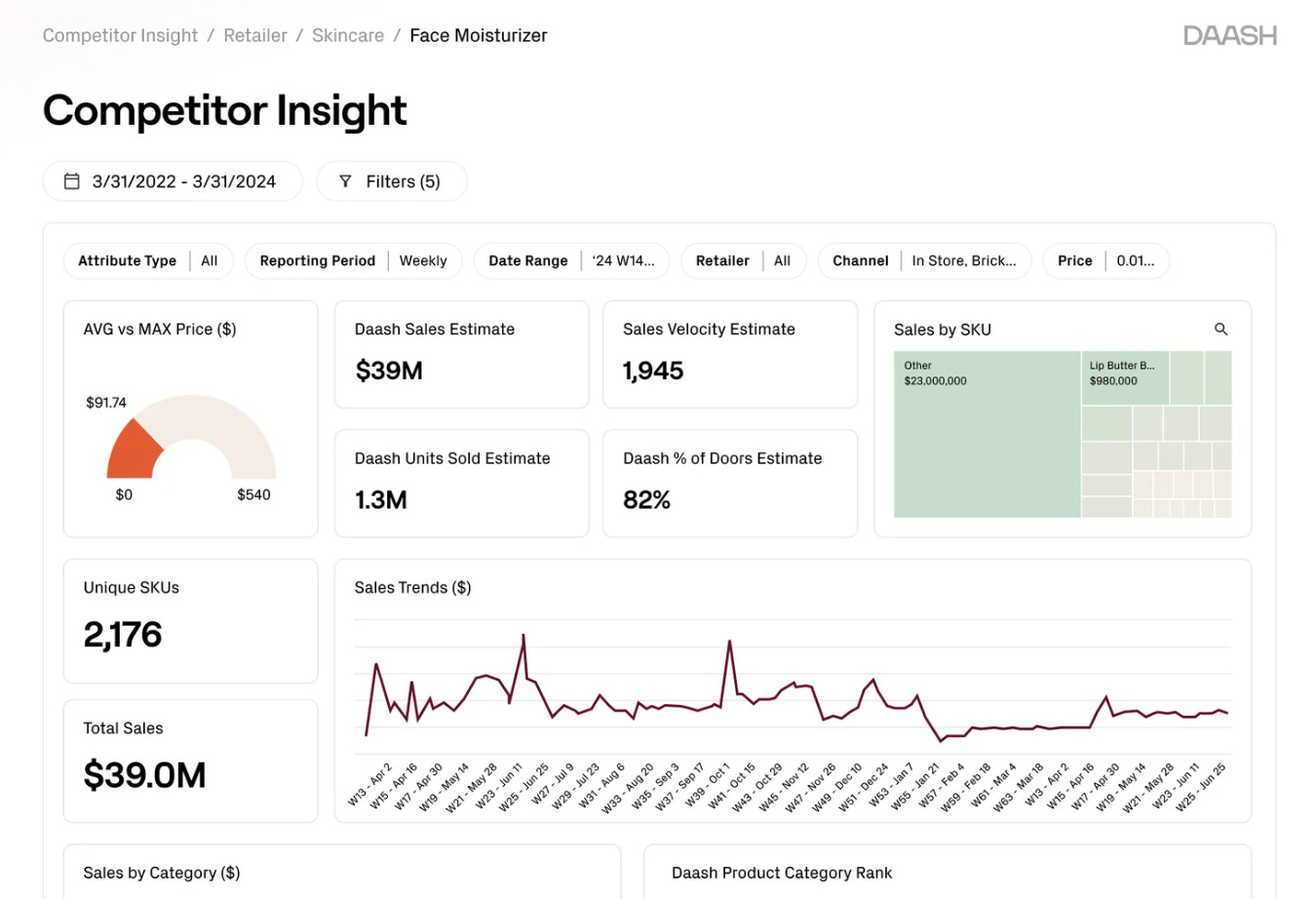The height and width of the screenshot is (899, 1316).
Task: Change Reporting Period from Weekly
Action: (354, 261)
